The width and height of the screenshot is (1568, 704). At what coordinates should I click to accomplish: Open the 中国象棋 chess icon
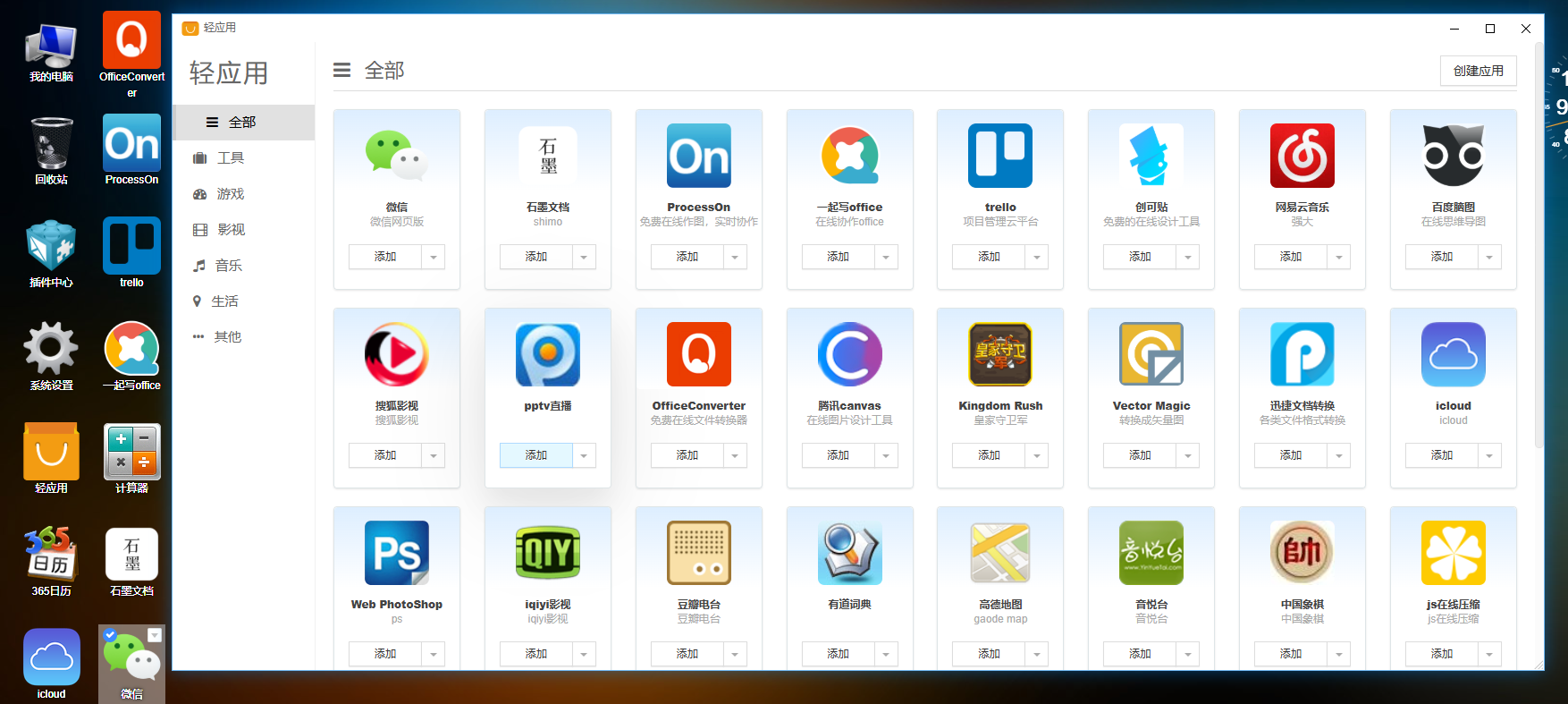[1302, 553]
